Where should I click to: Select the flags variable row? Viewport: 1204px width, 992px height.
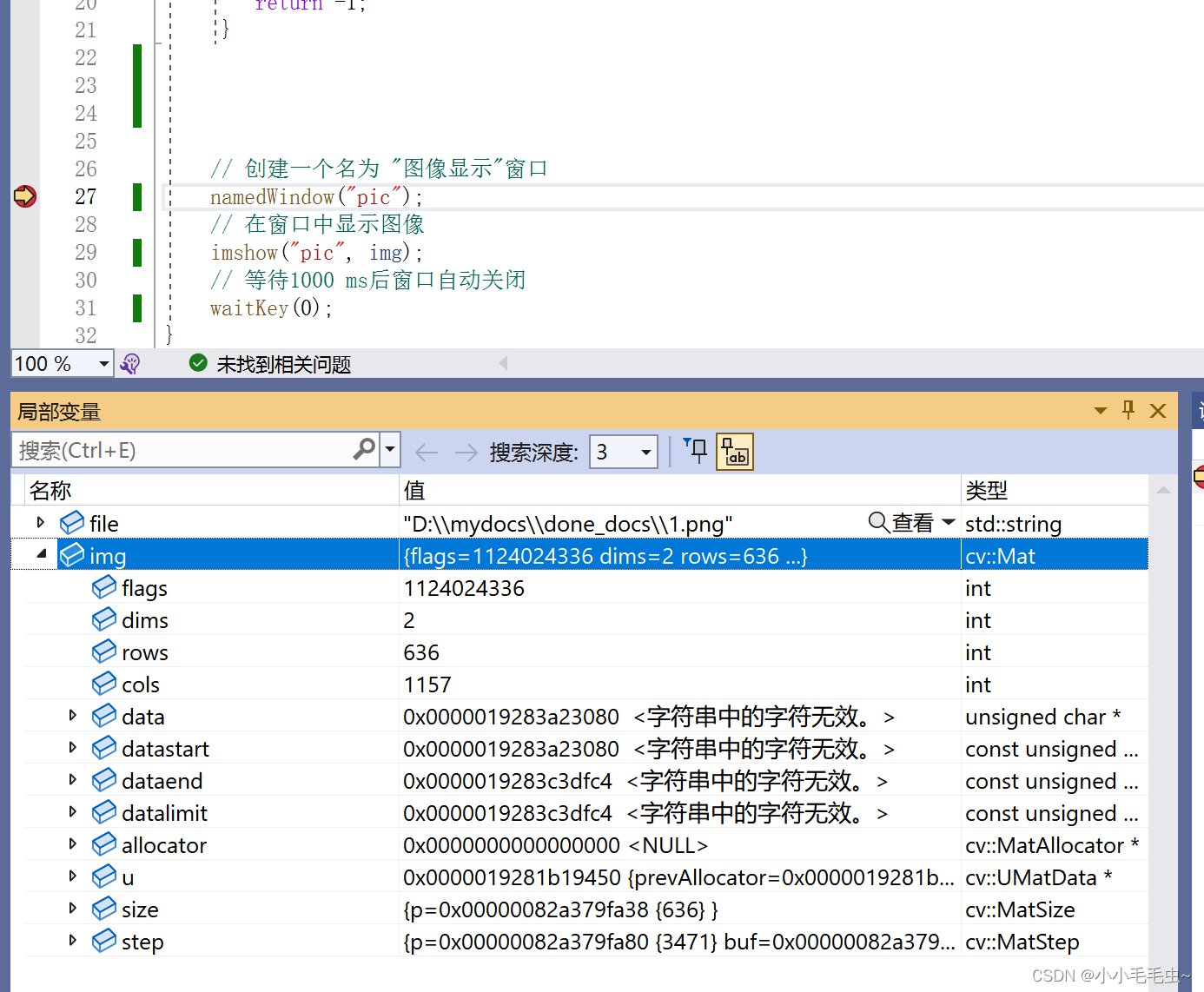coord(586,588)
